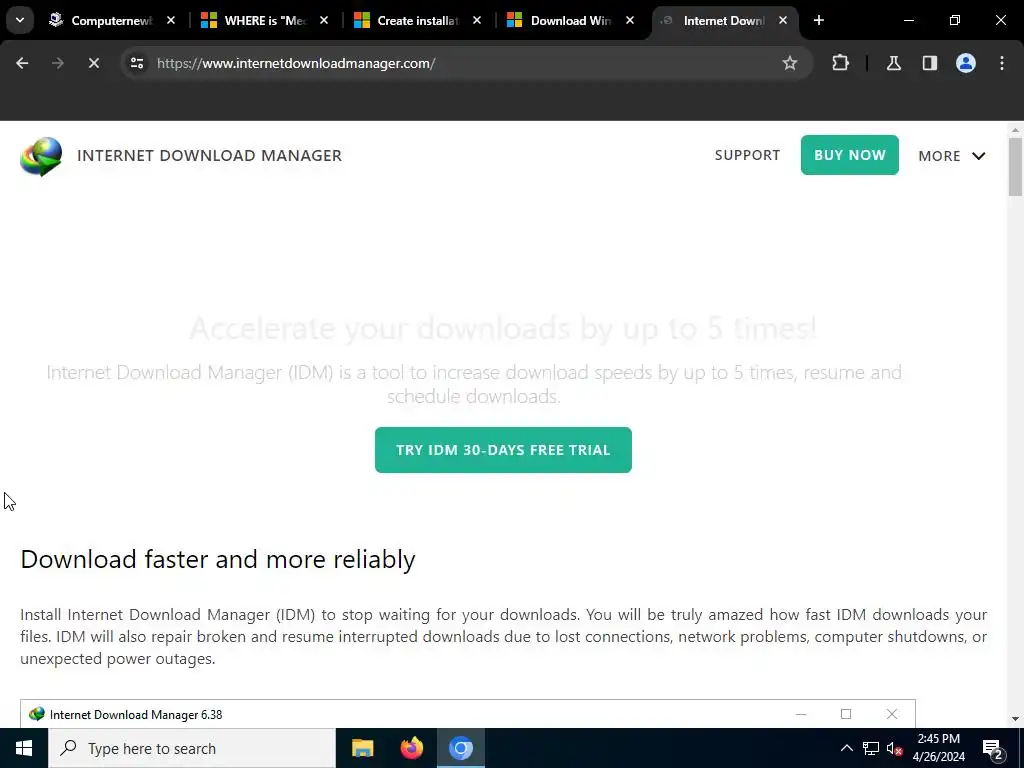Close the Download Win... tab
Image resolution: width=1024 pixels, height=768 pixels.
pyautogui.click(x=630, y=20)
